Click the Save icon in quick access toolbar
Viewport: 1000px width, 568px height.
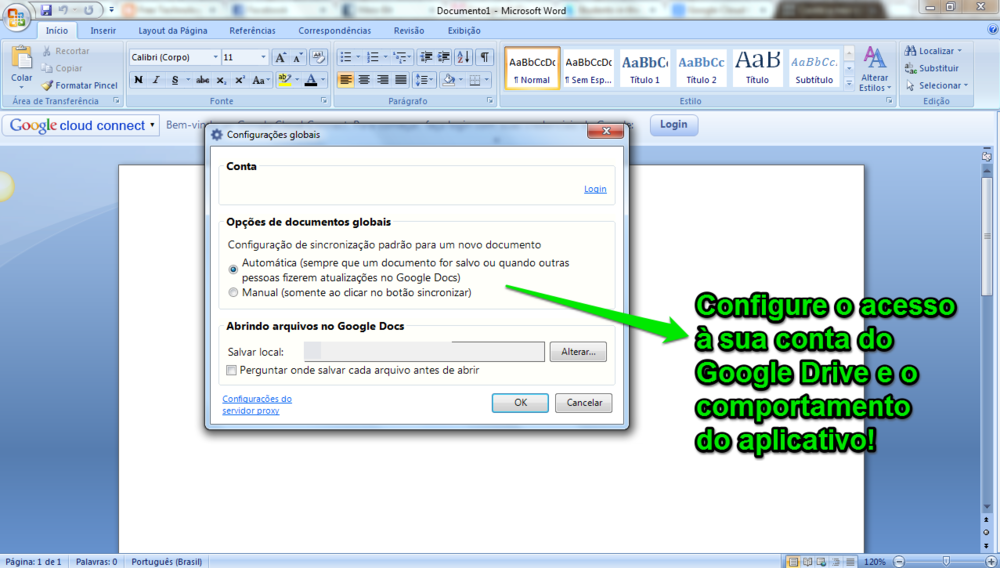(x=46, y=10)
